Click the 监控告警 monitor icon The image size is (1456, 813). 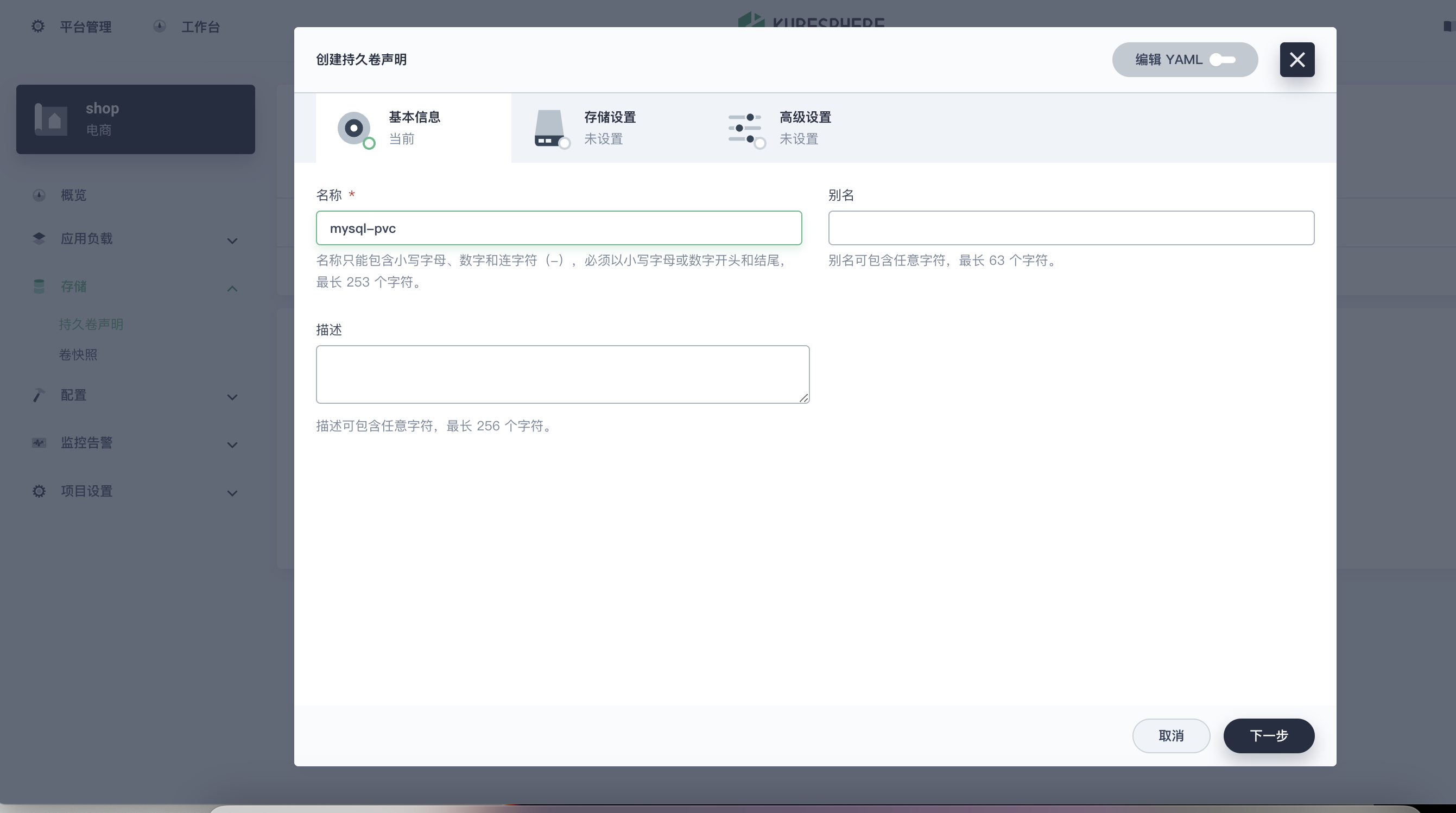pyautogui.click(x=39, y=443)
